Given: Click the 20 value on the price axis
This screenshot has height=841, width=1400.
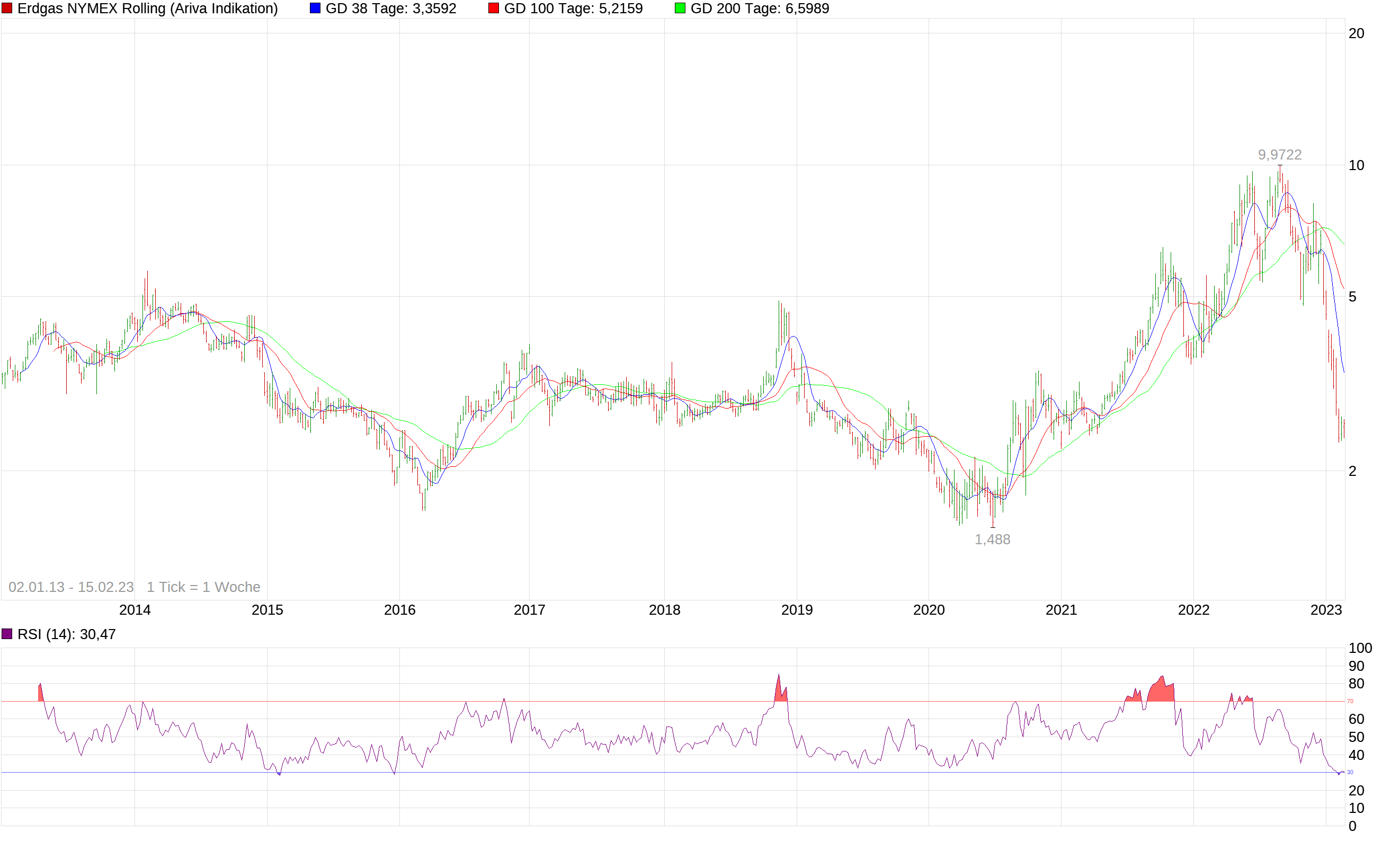Looking at the screenshot, I should 1357,33.
